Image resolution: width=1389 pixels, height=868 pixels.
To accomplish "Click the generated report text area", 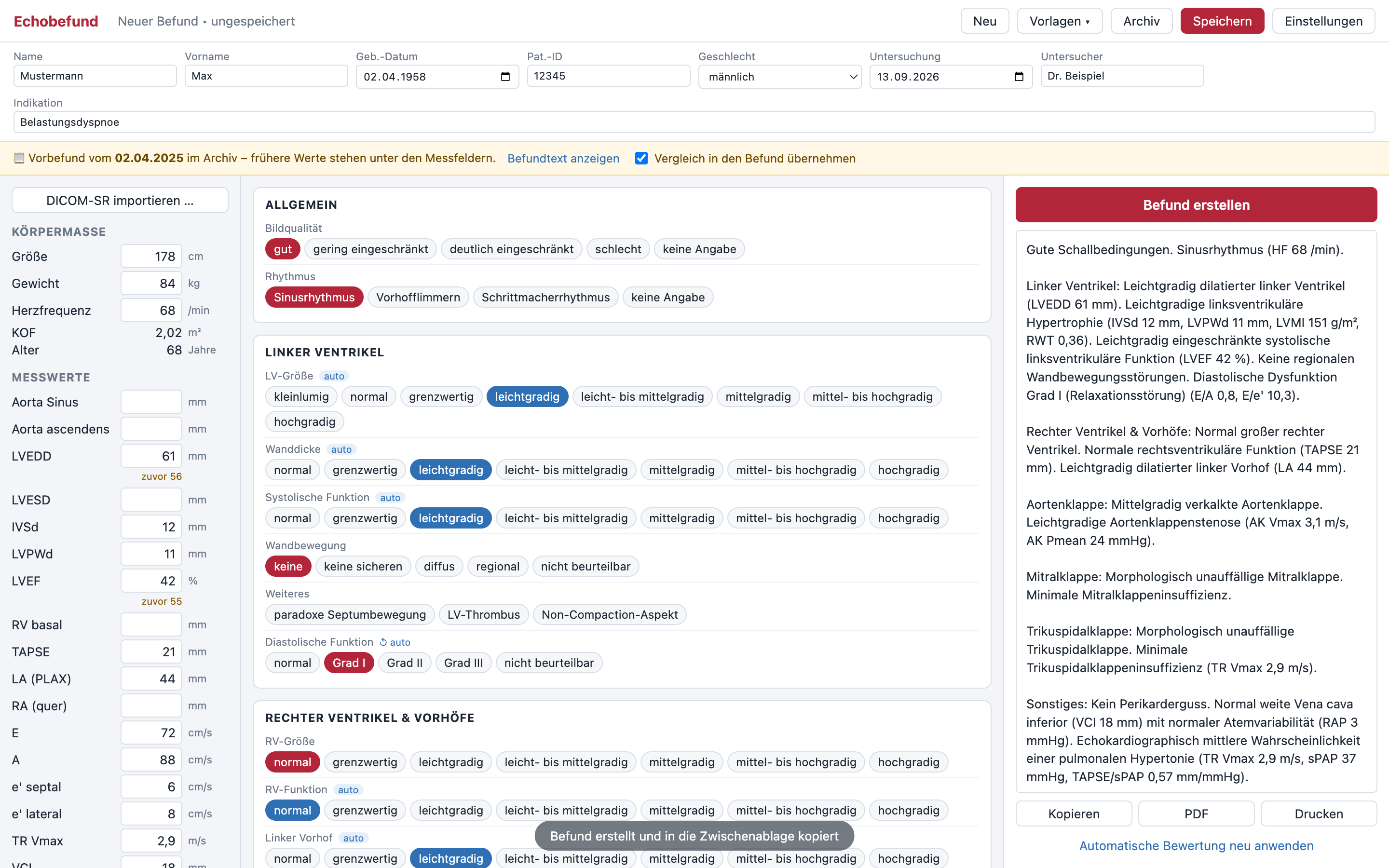I will 1196,512.
